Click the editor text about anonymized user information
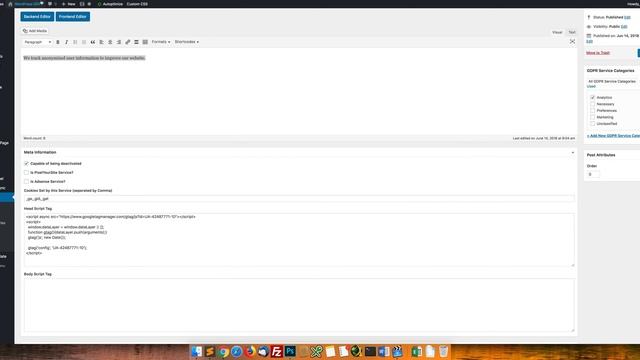Image resolution: width=640 pixels, height=360 pixels. 84,58
